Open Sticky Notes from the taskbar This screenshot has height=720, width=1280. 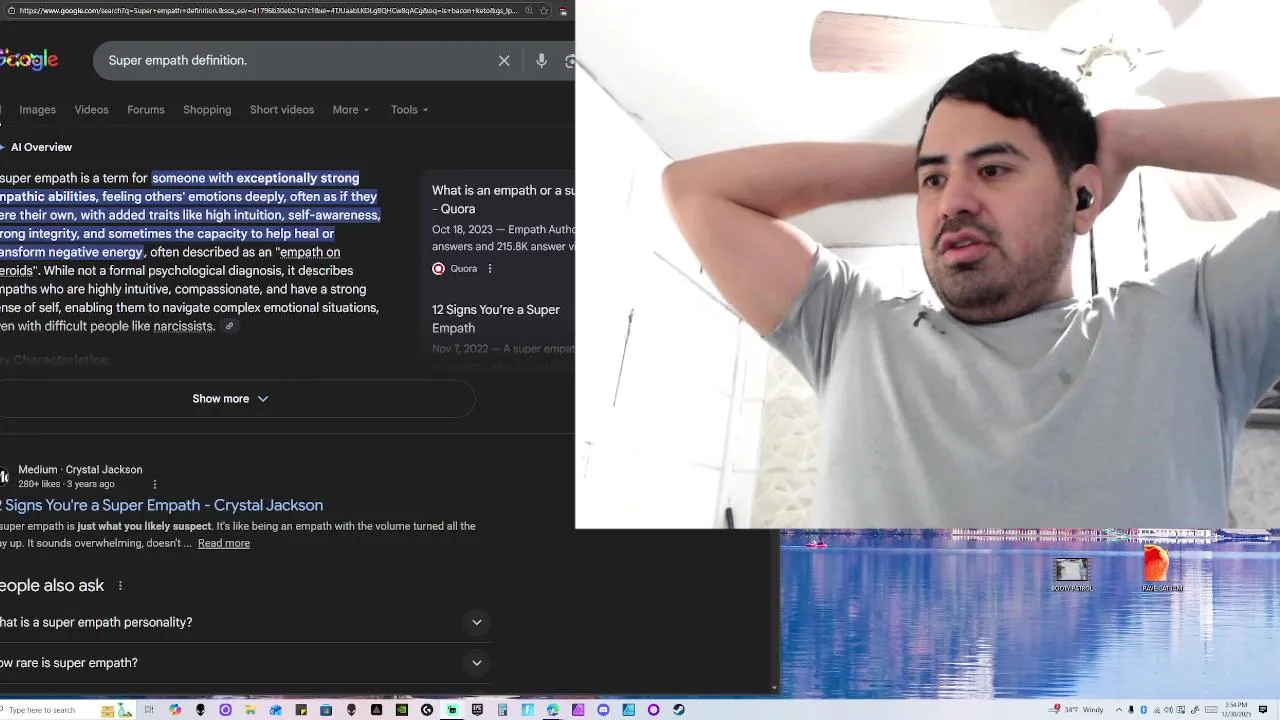pos(301,710)
